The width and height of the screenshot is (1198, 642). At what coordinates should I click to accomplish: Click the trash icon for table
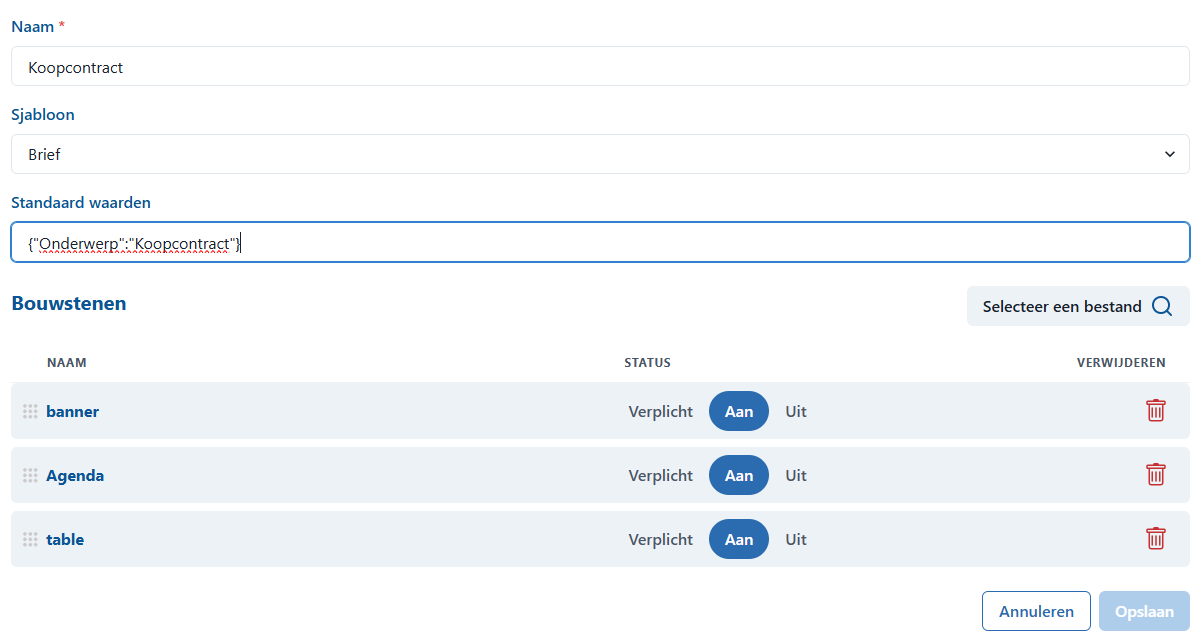pos(1155,539)
